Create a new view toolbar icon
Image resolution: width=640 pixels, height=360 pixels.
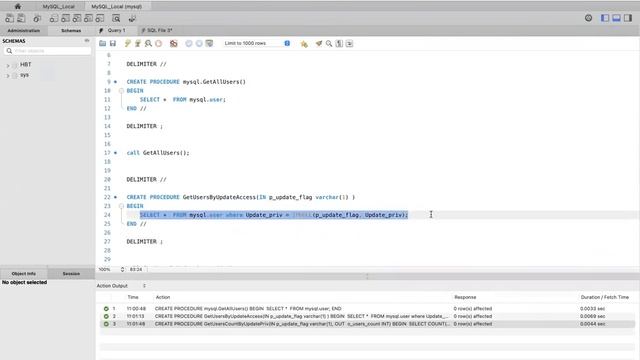coord(77,18)
